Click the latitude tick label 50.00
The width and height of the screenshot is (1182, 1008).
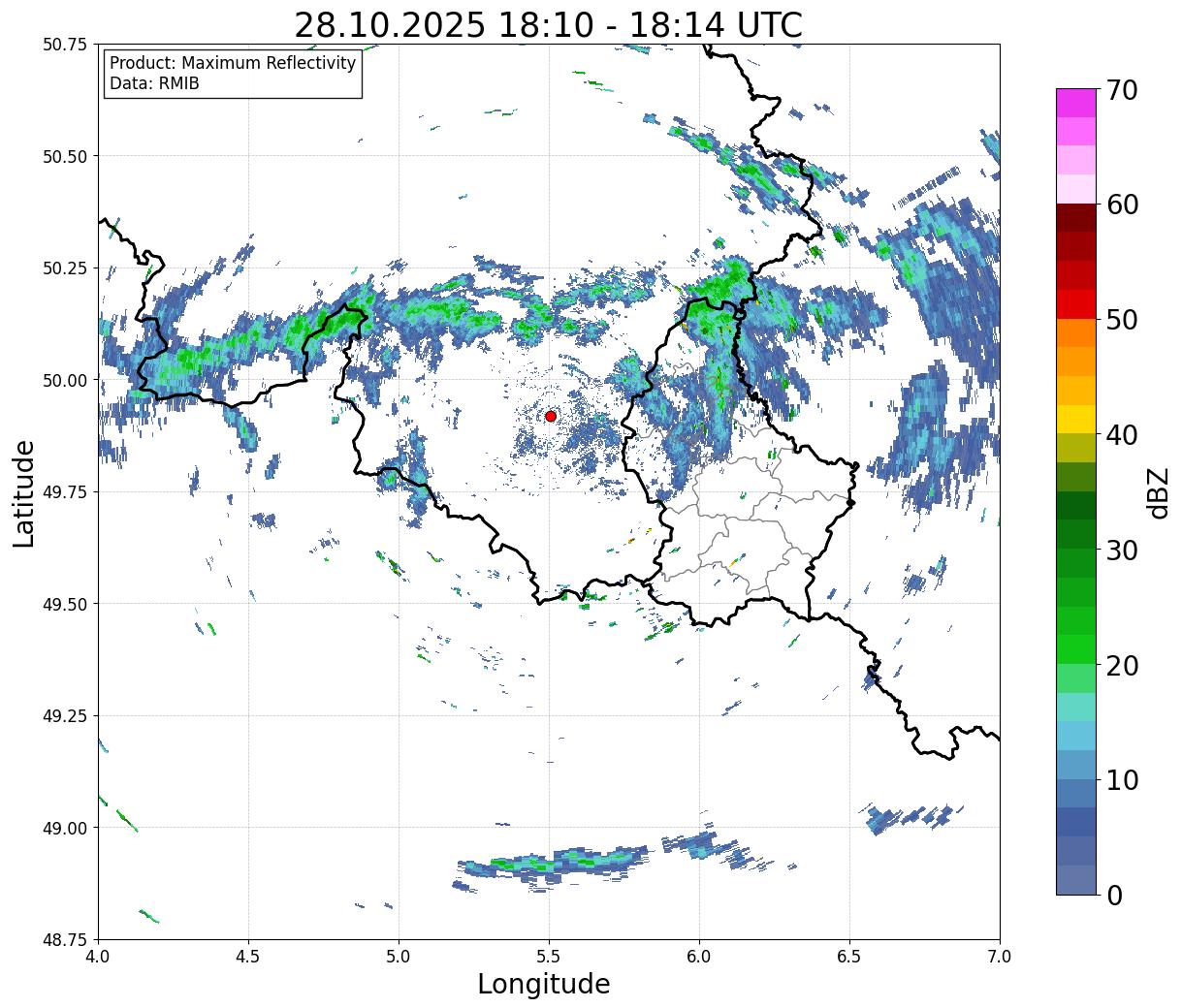coord(65,380)
